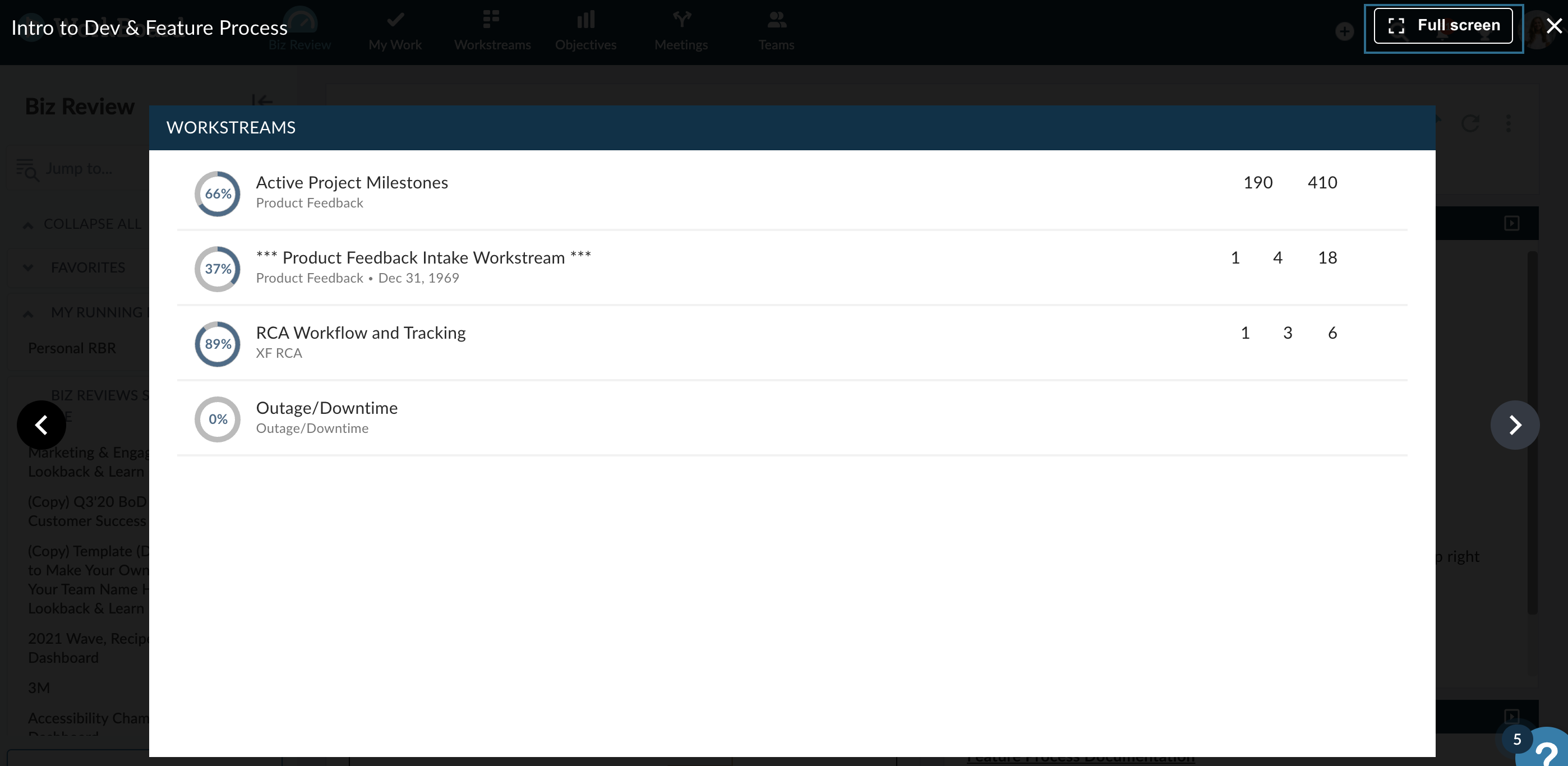Click the collapse sidebar arrow icon
Image resolution: width=1568 pixels, height=766 pixels.
point(262,101)
